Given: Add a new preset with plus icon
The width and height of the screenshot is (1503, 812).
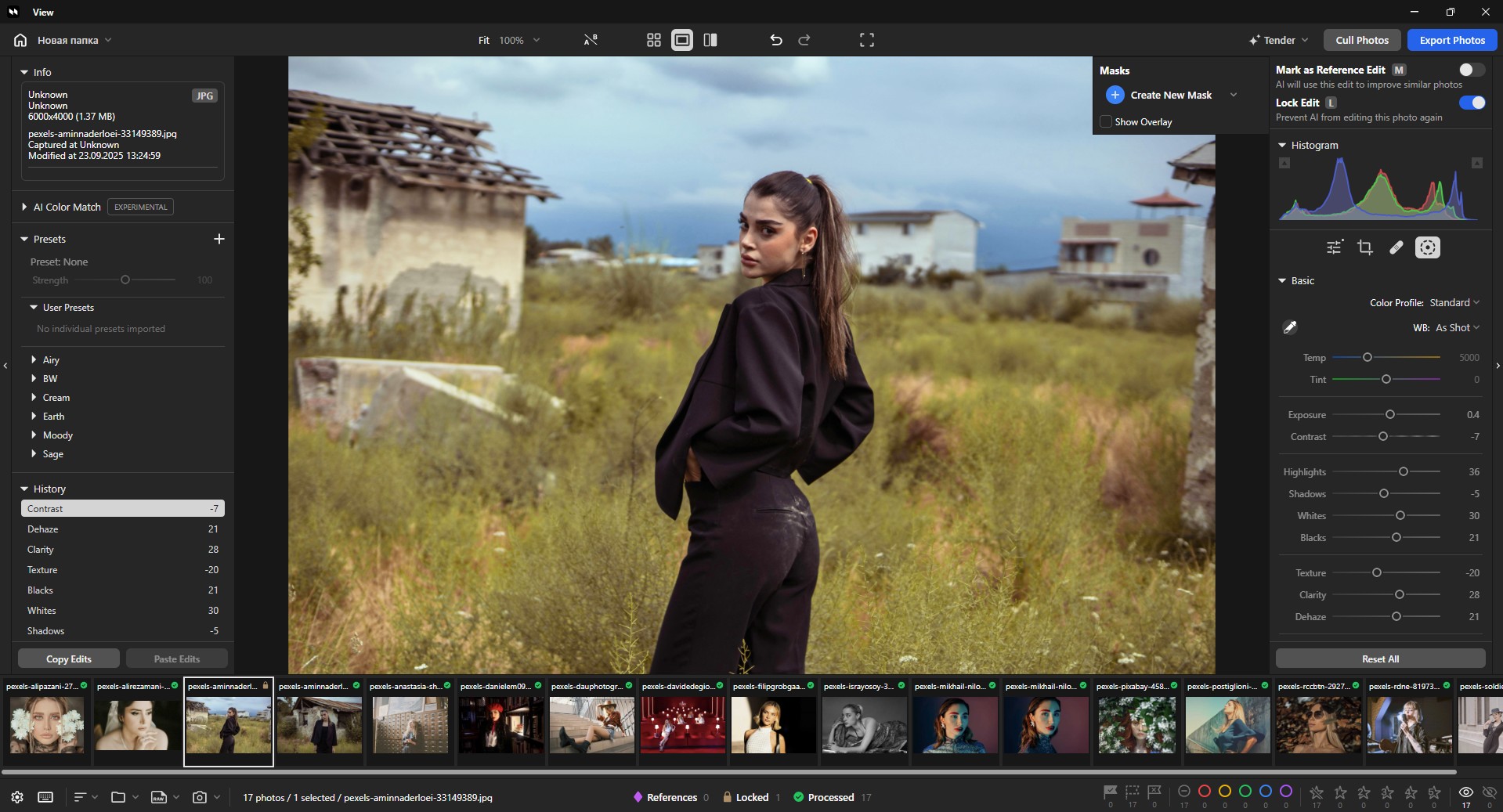Looking at the screenshot, I should [219, 239].
